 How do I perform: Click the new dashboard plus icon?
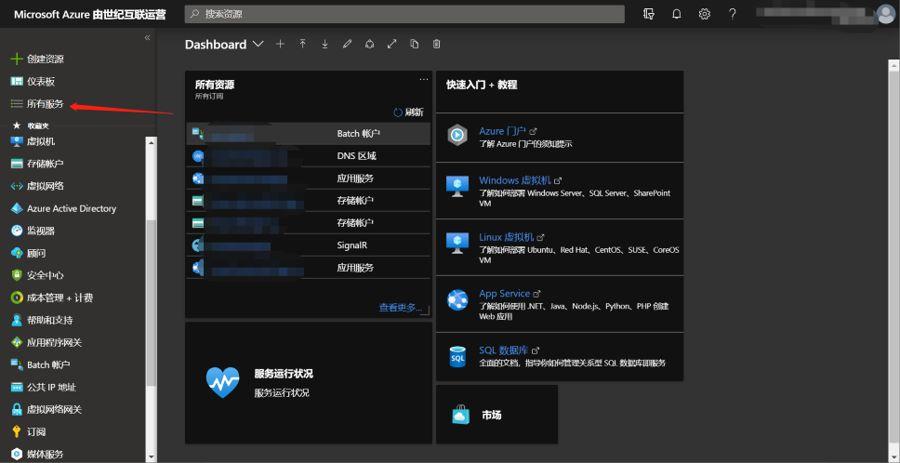[x=280, y=44]
